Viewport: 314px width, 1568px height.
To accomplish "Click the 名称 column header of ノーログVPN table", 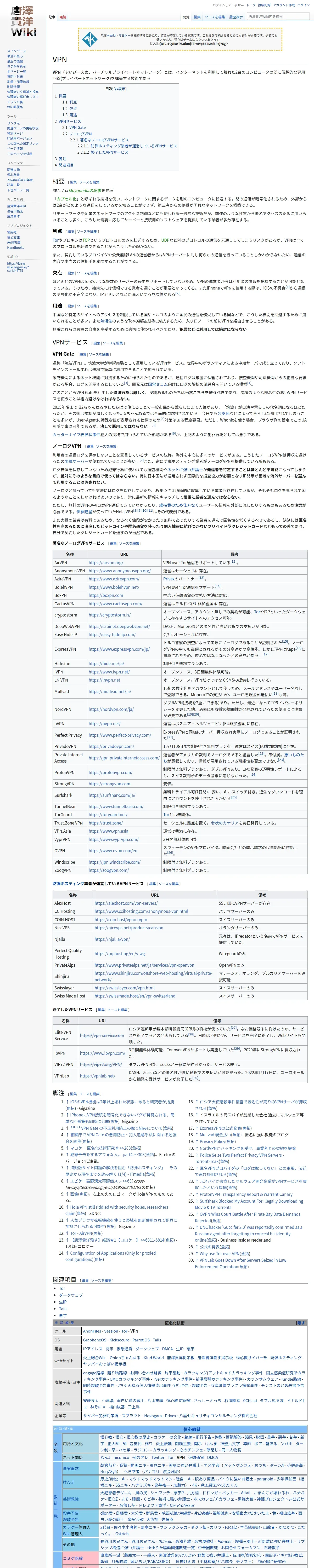I will point(70,554).
